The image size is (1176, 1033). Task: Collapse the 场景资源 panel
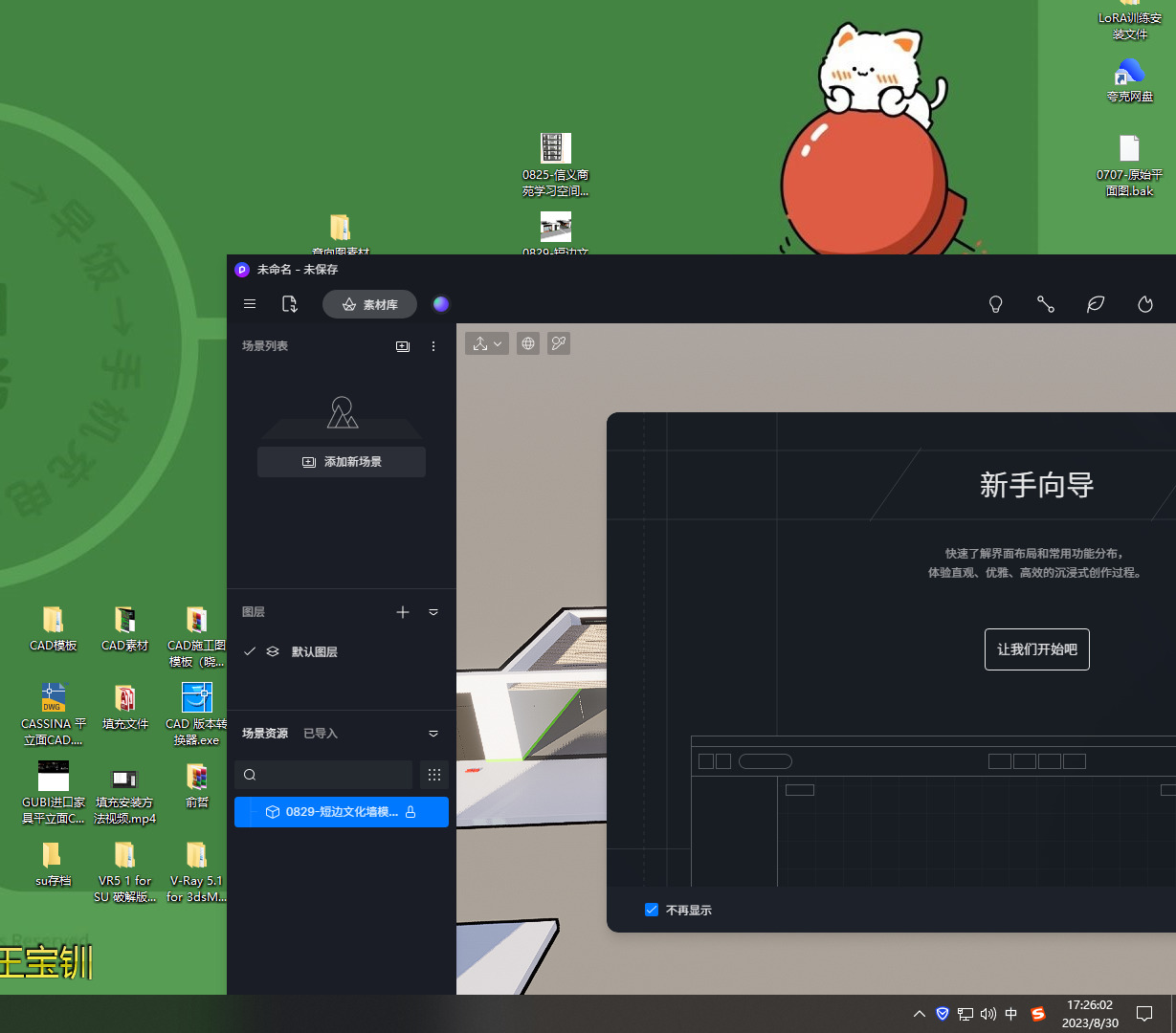tap(433, 734)
